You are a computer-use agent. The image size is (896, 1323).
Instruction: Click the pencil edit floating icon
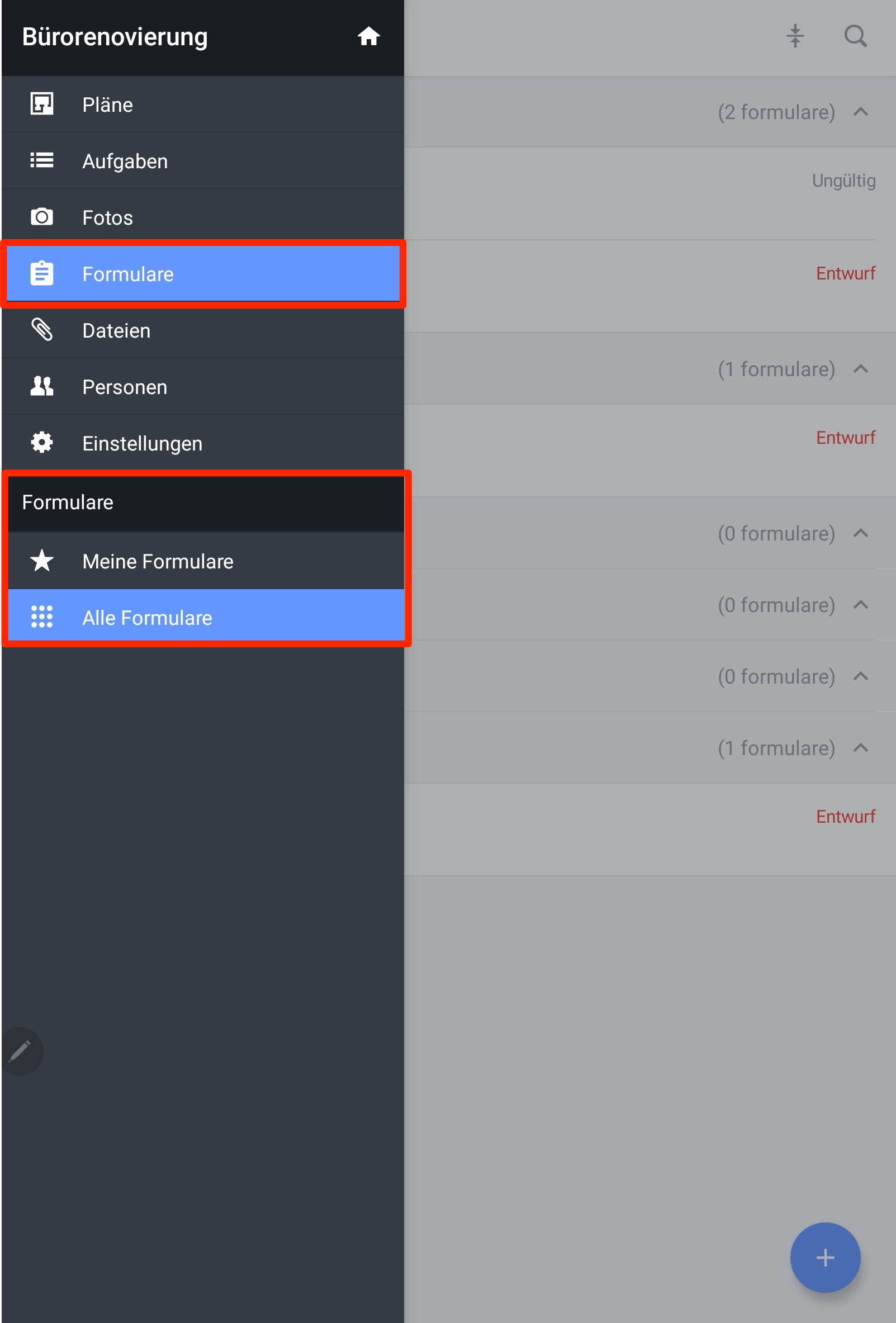[21, 1051]
